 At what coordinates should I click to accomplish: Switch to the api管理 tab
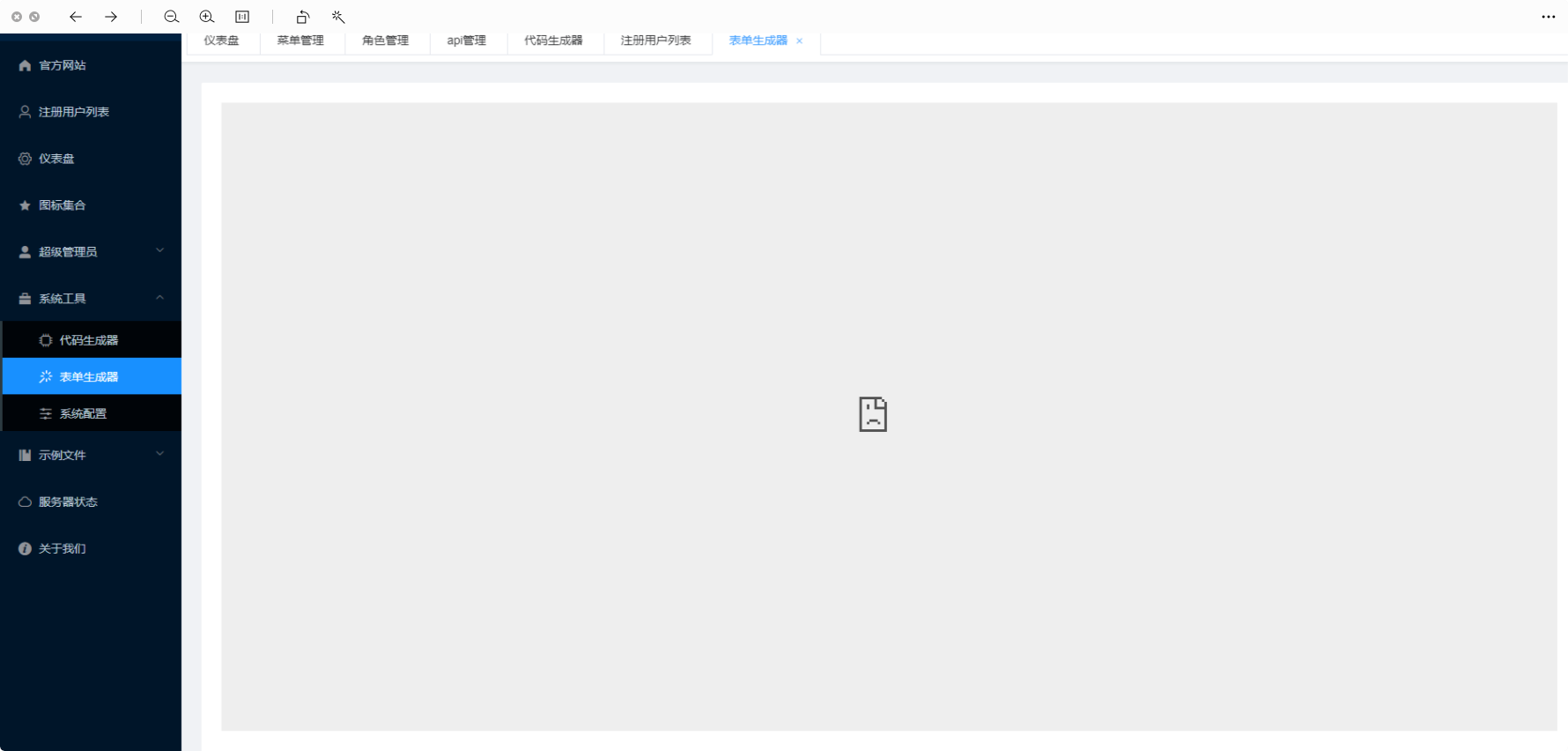click(x=466, y=41)
